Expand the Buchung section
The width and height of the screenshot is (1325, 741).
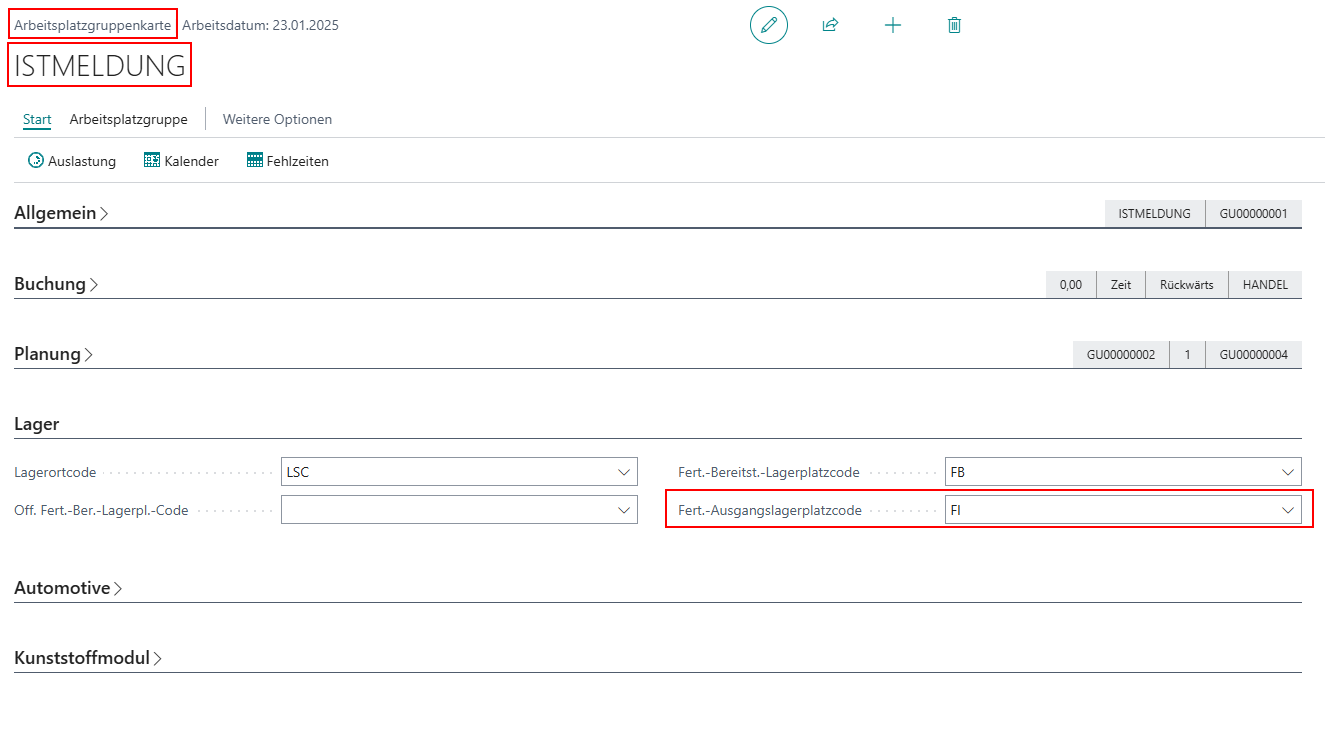[x=56, y=284]
